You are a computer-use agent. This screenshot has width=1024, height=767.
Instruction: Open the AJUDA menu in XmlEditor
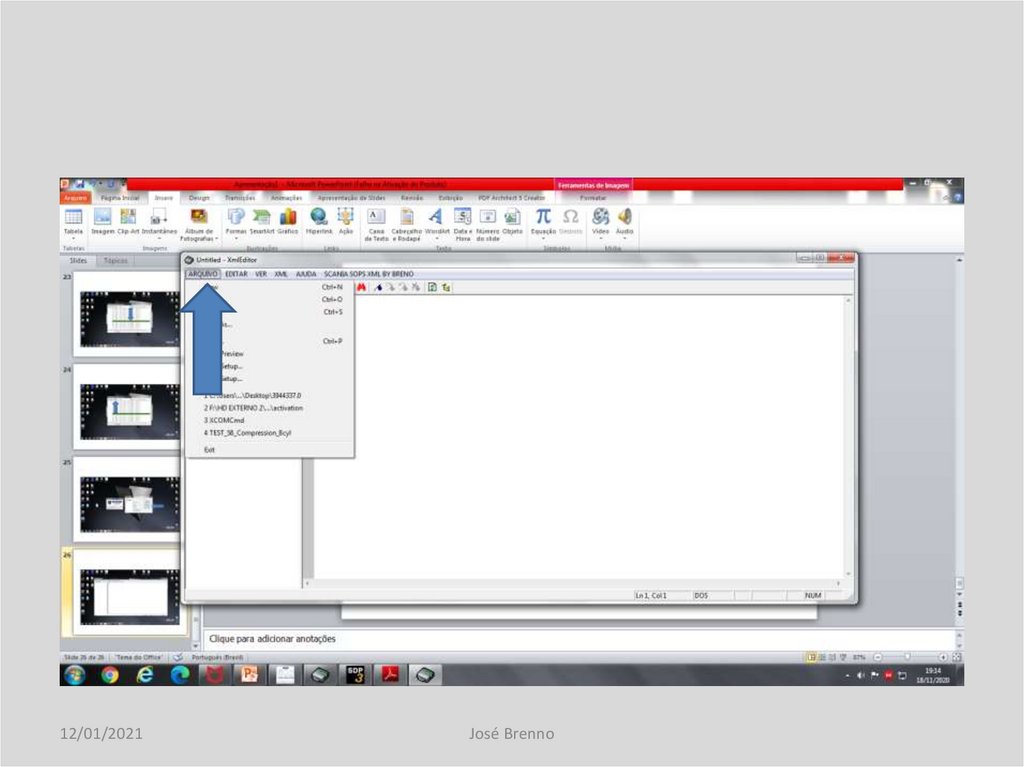306,274
